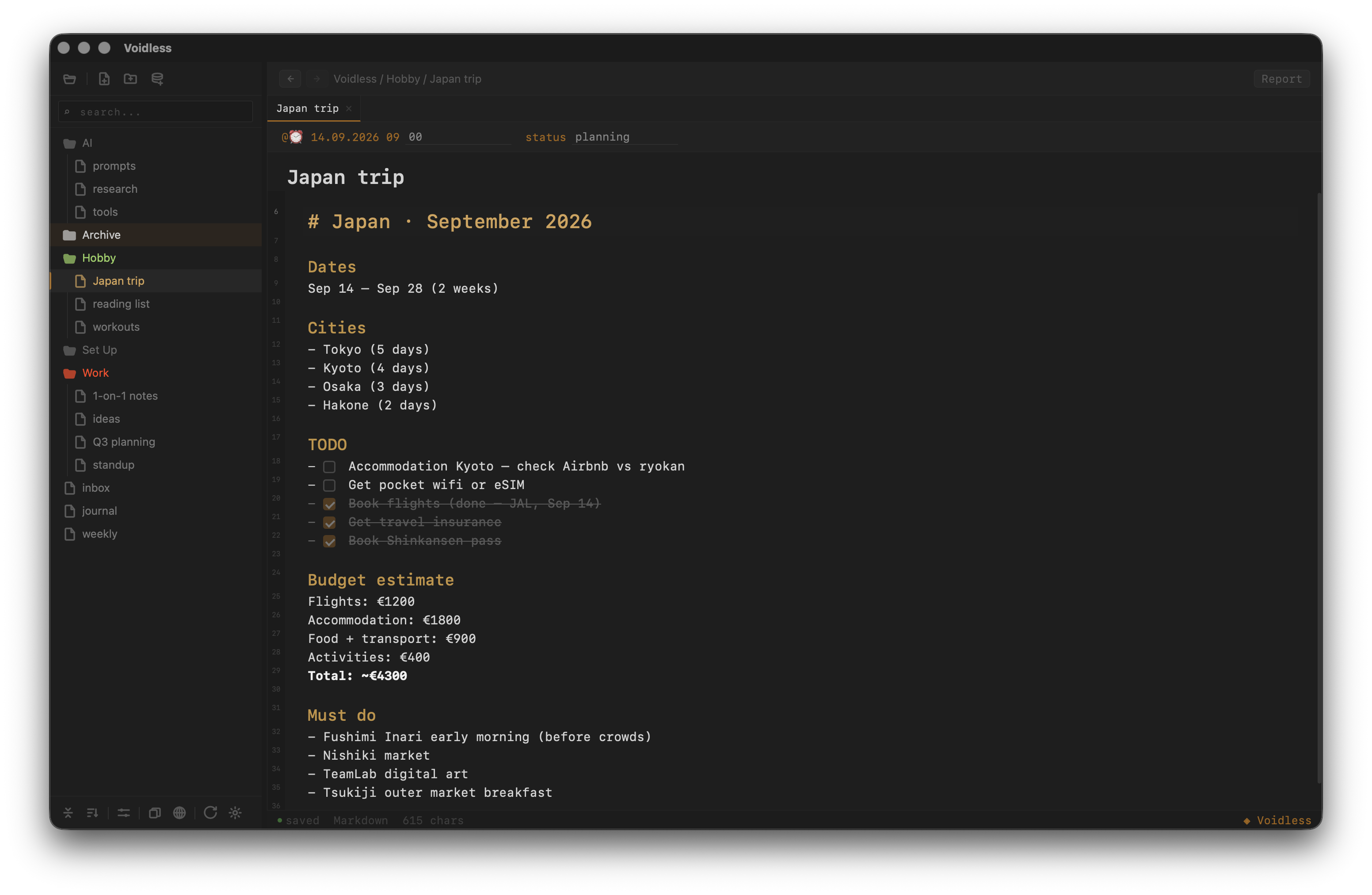Open the Q3 planning note
The width and height of the screenshot is (1372, 895).
[156, 442]
